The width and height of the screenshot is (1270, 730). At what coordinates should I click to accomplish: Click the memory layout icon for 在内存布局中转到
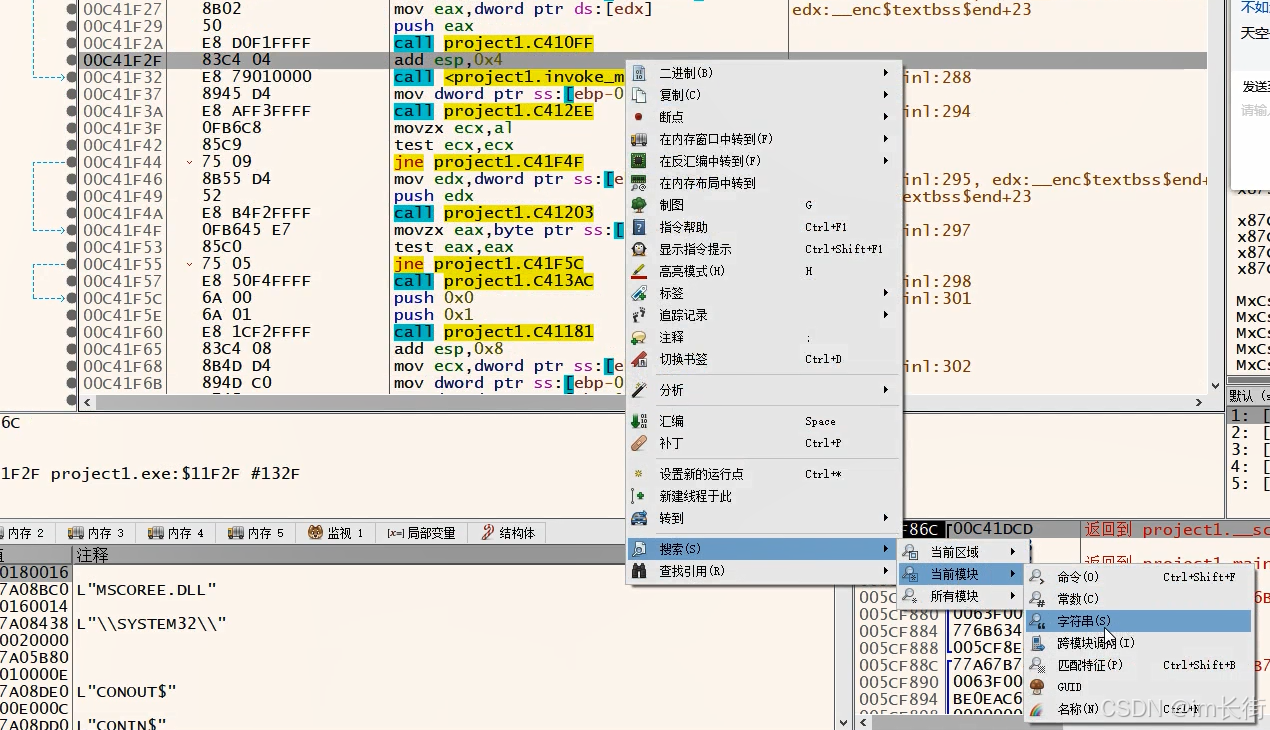click(639, 183)
